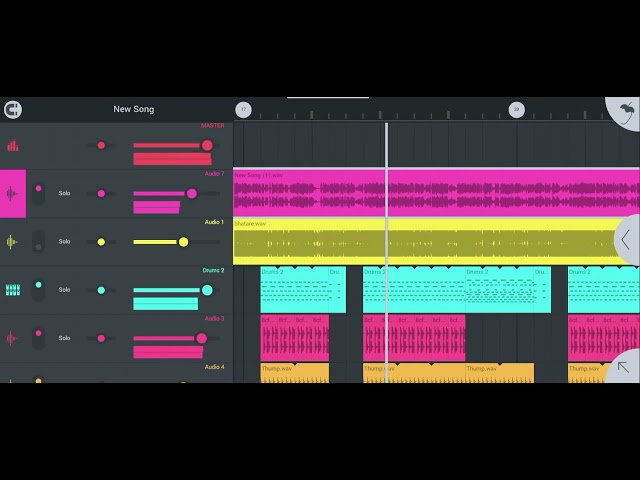The image size is (640, 480).
Task: Select the Audio 7 waveform track icon
Action: 13,193
